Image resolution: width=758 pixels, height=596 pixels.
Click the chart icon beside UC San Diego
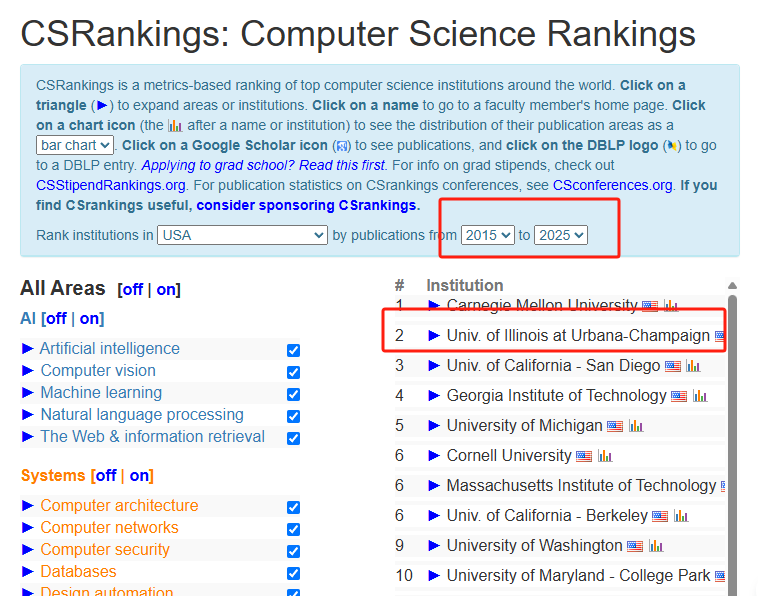click(693, 366)
